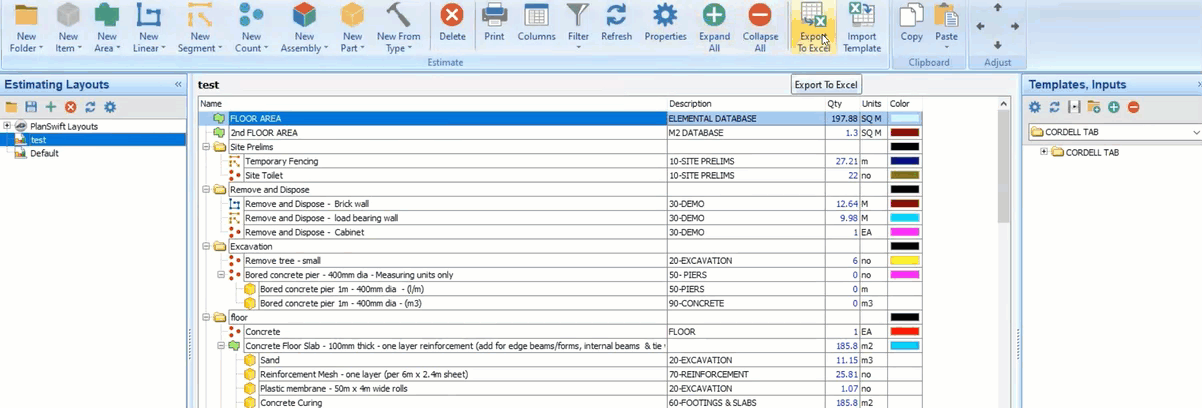Click the green add icon in Templates panel
The height and width of the screenshot is (408, 1202).
point(1113,107)
